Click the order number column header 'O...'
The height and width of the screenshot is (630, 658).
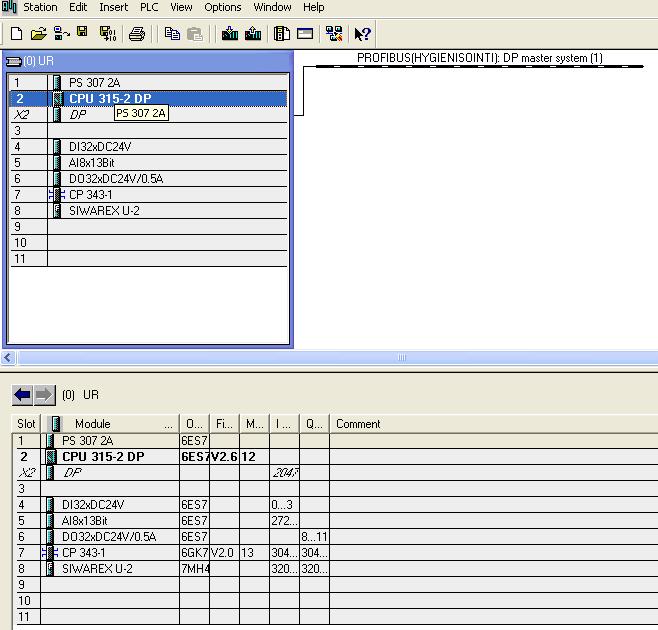click(194, 424)
